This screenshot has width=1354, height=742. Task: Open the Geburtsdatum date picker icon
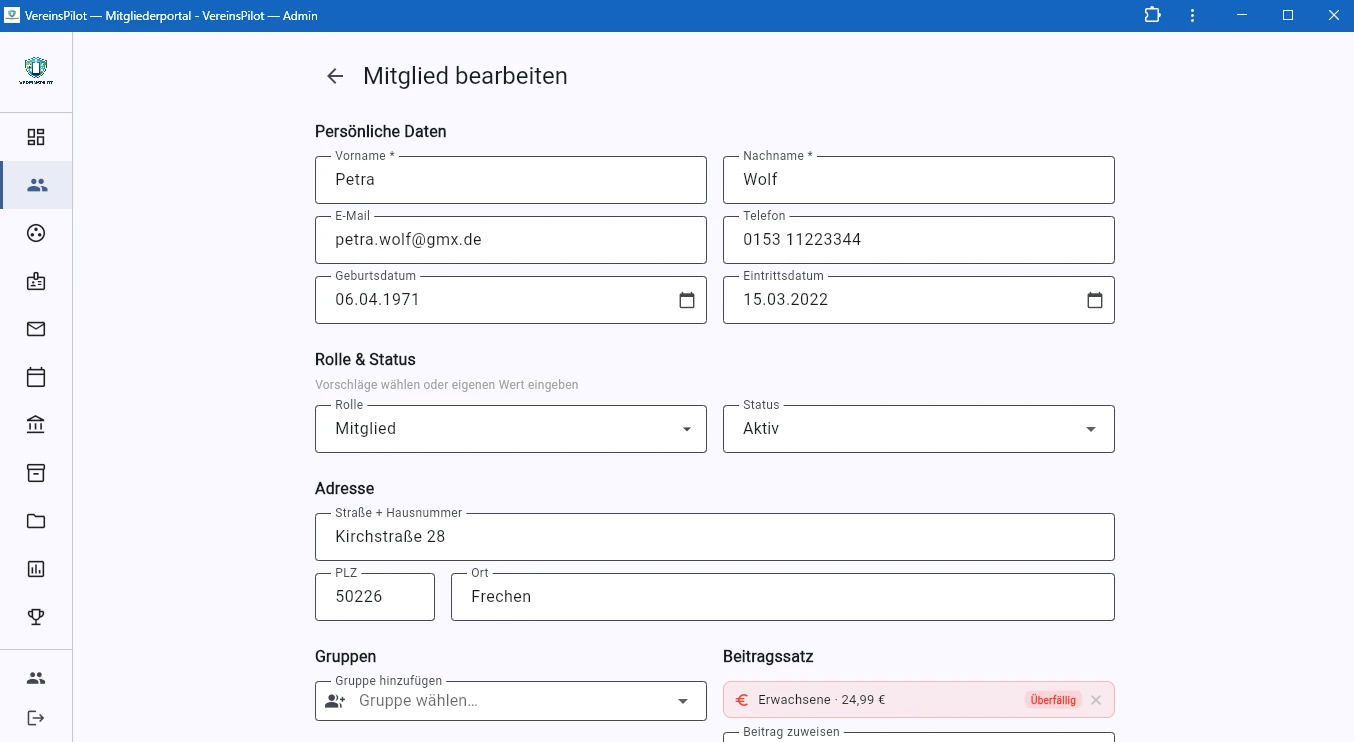(x=687, y=299)
